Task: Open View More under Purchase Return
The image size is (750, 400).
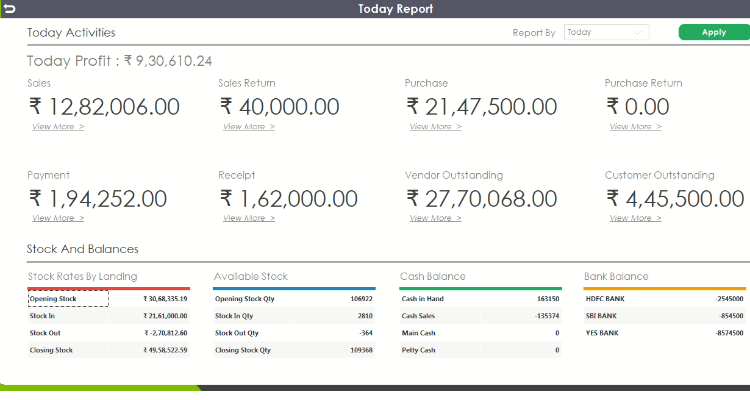Action: pos(635,127)
